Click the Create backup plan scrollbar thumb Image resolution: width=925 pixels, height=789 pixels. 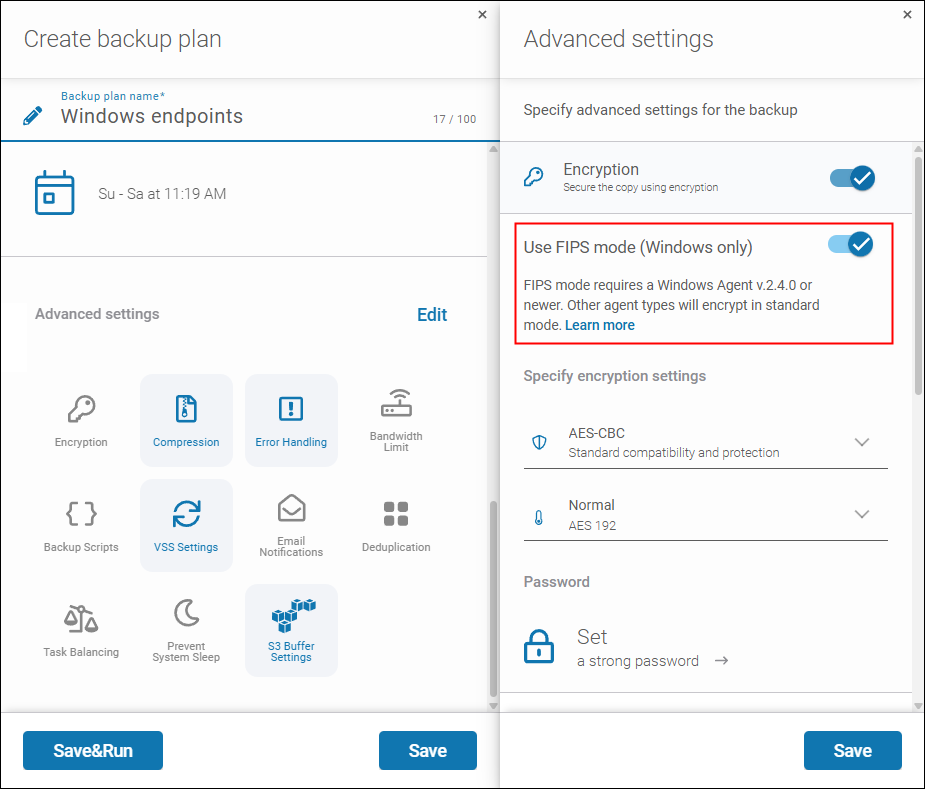pyautogui.click(x=493, y=599)
